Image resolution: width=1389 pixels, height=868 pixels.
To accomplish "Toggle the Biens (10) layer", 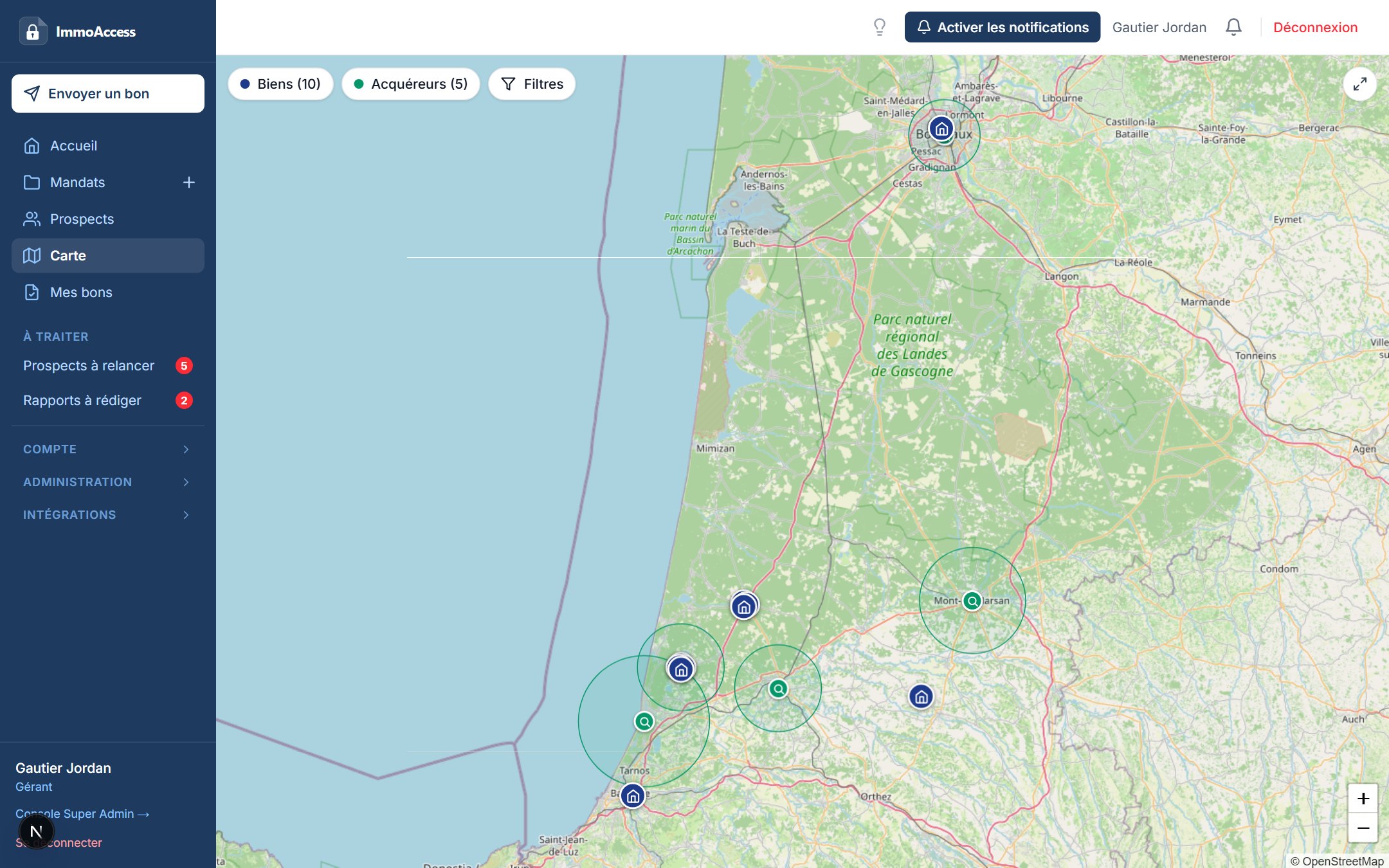I will 280,84.
